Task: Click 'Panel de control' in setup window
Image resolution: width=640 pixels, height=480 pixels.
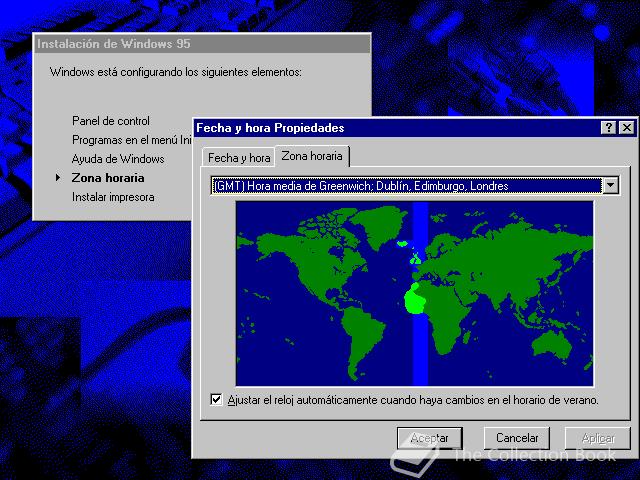Action: (x=111, y=121)
